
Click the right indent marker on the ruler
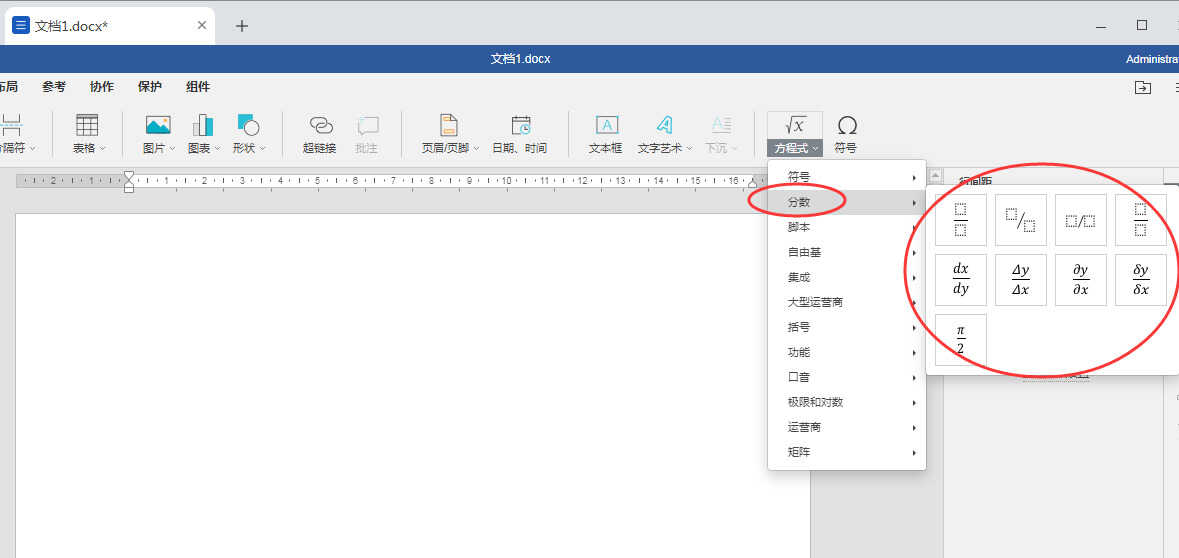click(x=753, y=183)
